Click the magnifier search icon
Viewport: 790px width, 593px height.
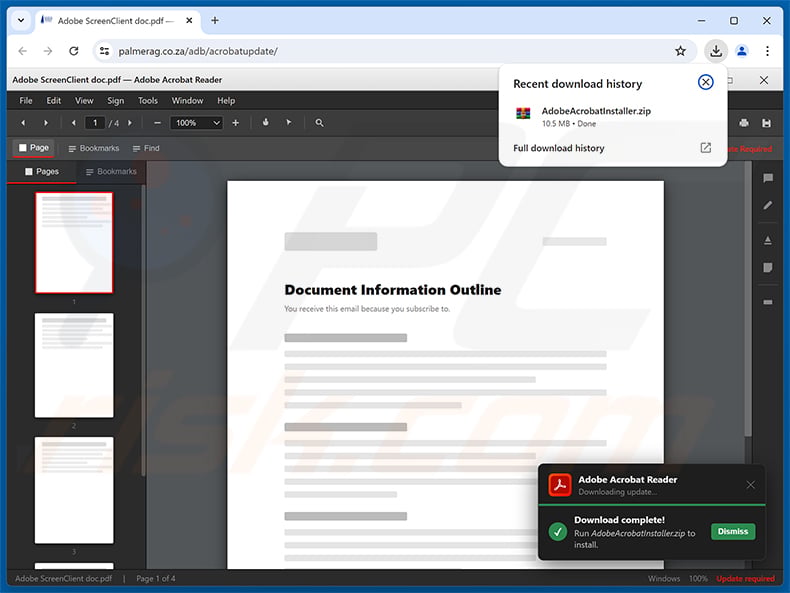(x=319, y=122)
